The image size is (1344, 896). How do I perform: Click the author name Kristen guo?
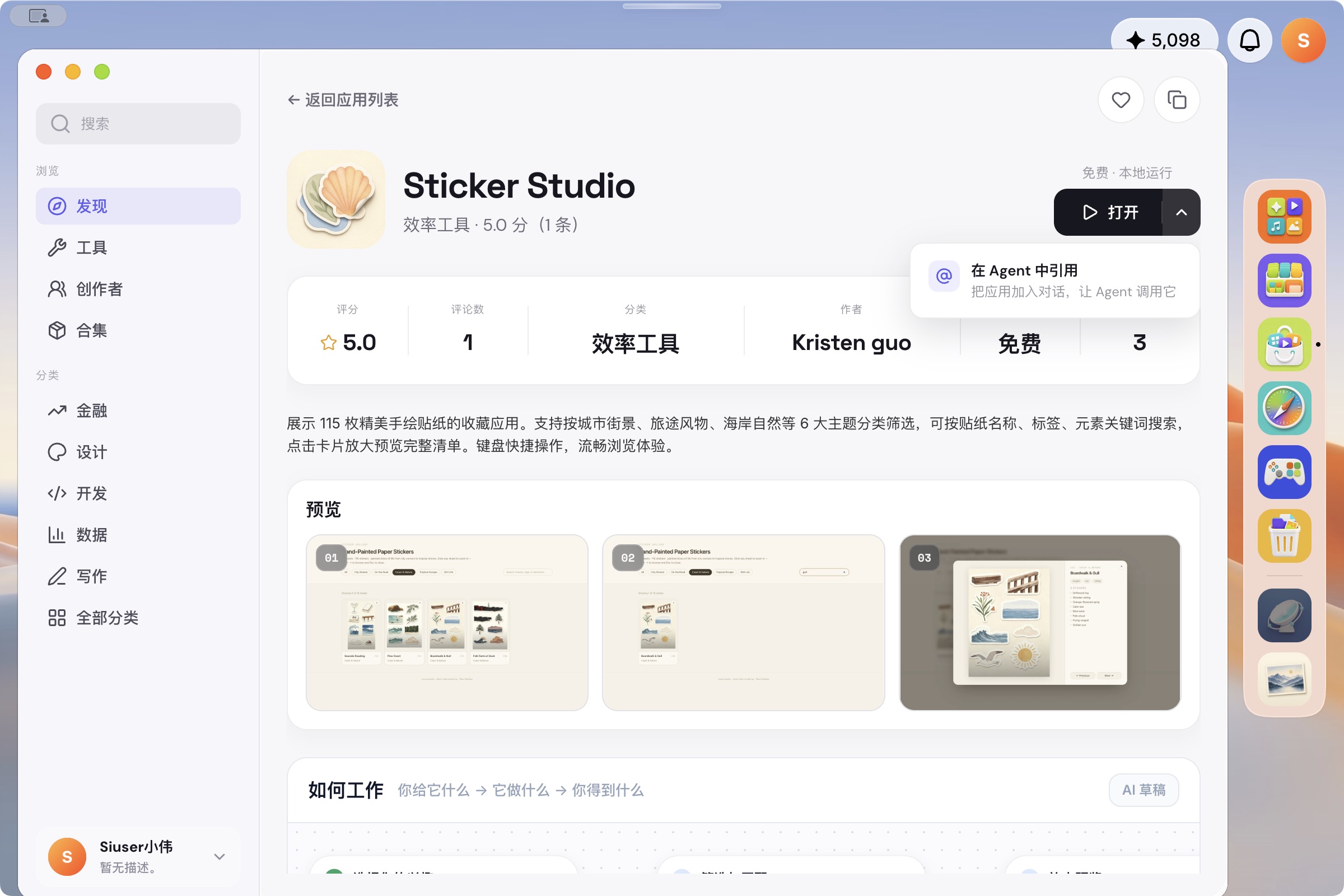pos(851,343)
